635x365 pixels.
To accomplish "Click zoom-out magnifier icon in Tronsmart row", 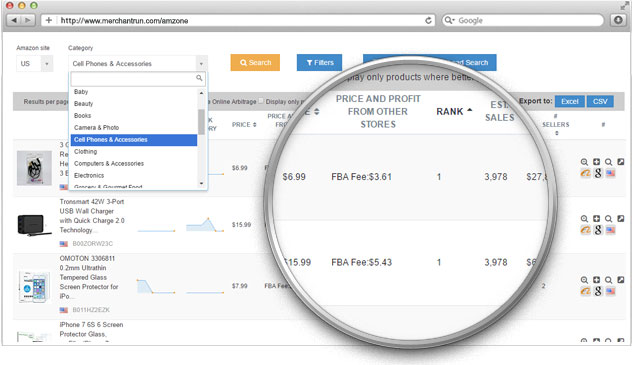I will (x=584, y=218).
